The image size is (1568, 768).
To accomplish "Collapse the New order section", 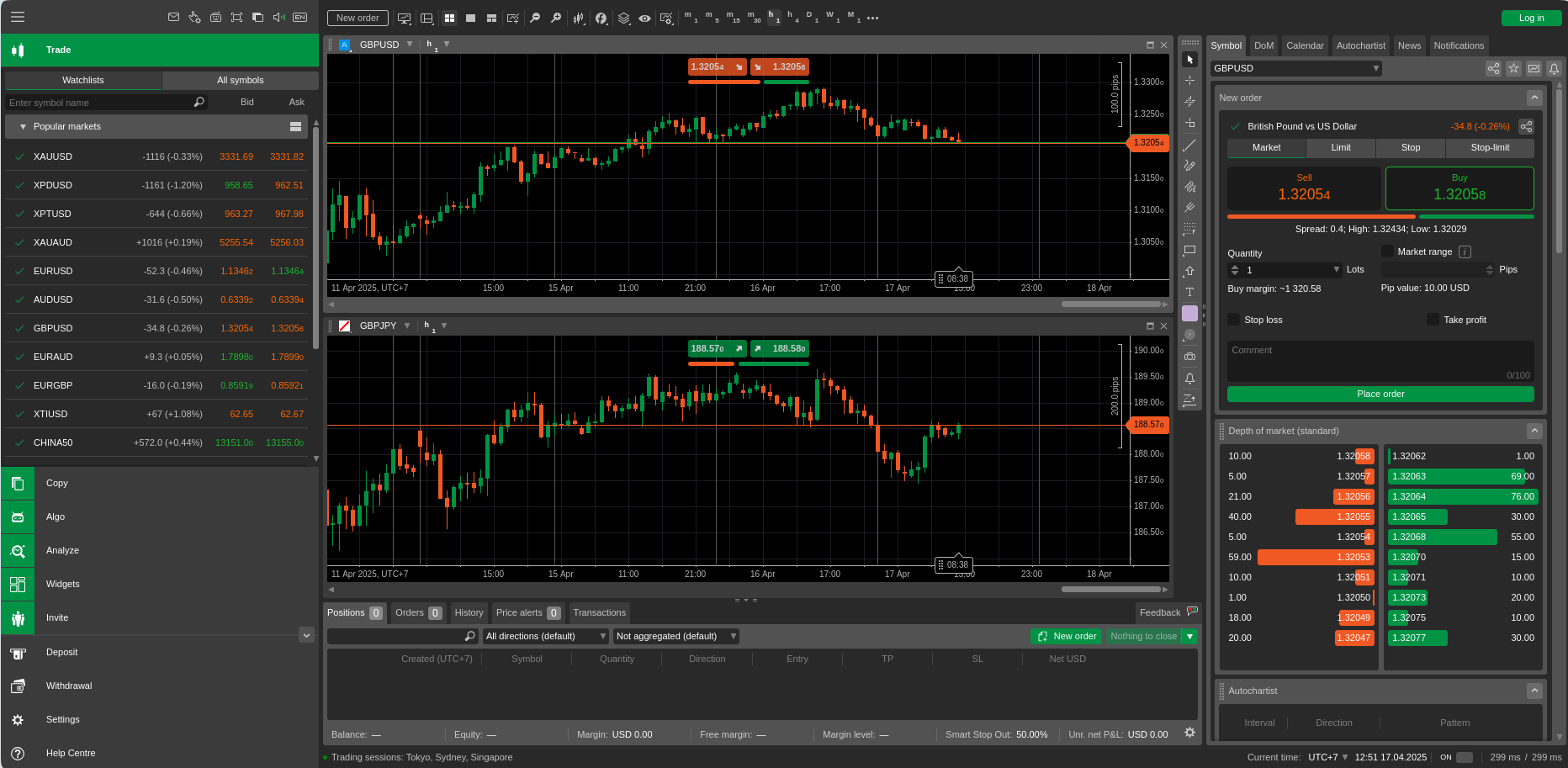I will coord(1534,98).
